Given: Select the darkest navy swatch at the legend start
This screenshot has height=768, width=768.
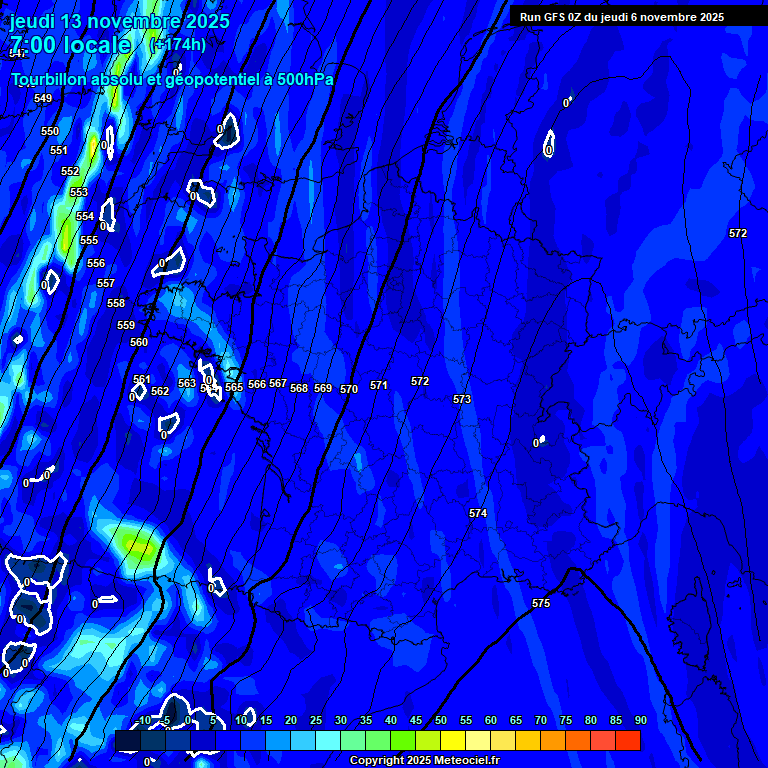Looking at the screenshot, I should point(128,741).
